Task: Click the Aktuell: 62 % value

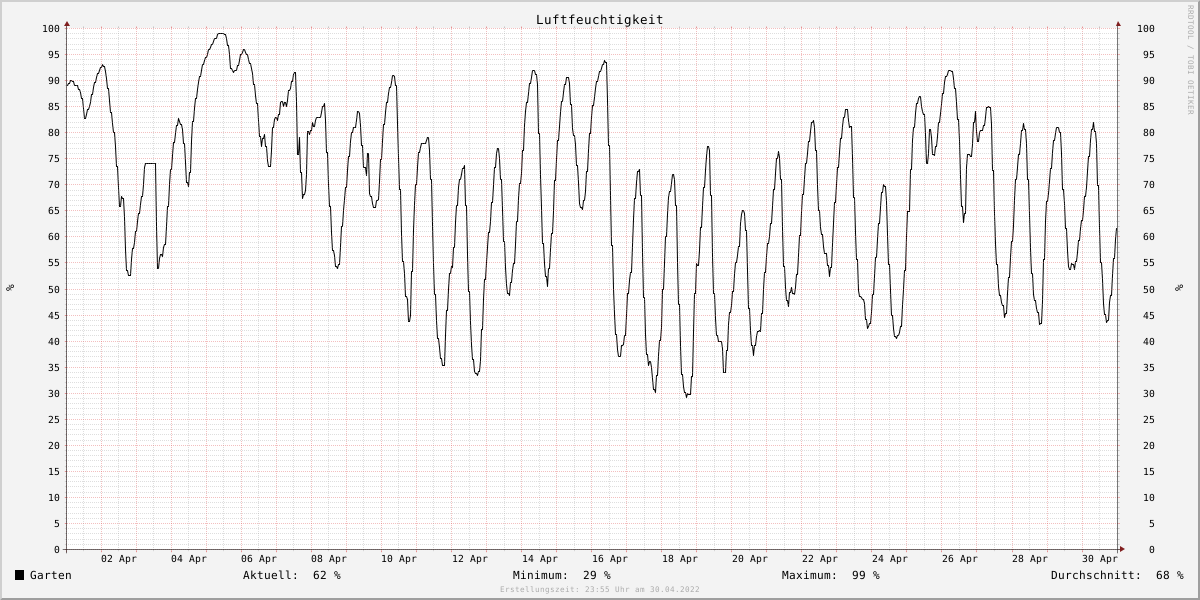Action: tap(292, 575)
